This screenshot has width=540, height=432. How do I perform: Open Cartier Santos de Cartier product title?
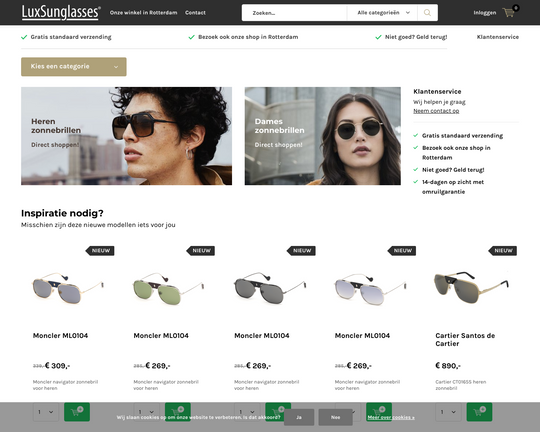point(465,340)
